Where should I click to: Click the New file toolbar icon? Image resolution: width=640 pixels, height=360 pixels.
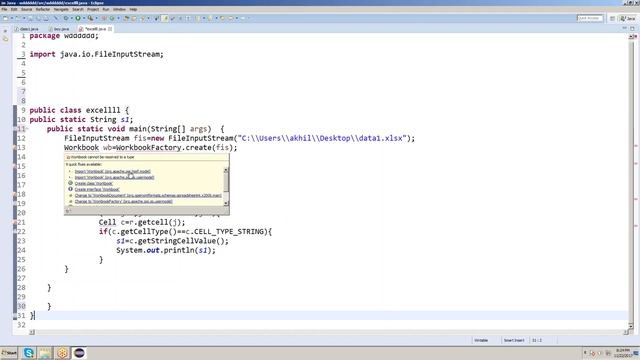pyautogui.click(x=5, y=18)
